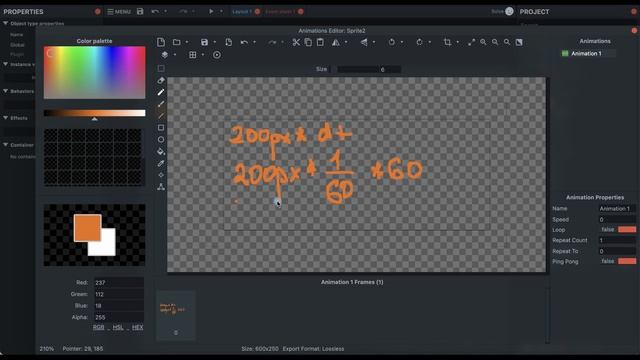The image size is (640, 360).
Task: Pick a hue in the color palette gradient
Action: (94, 72)
